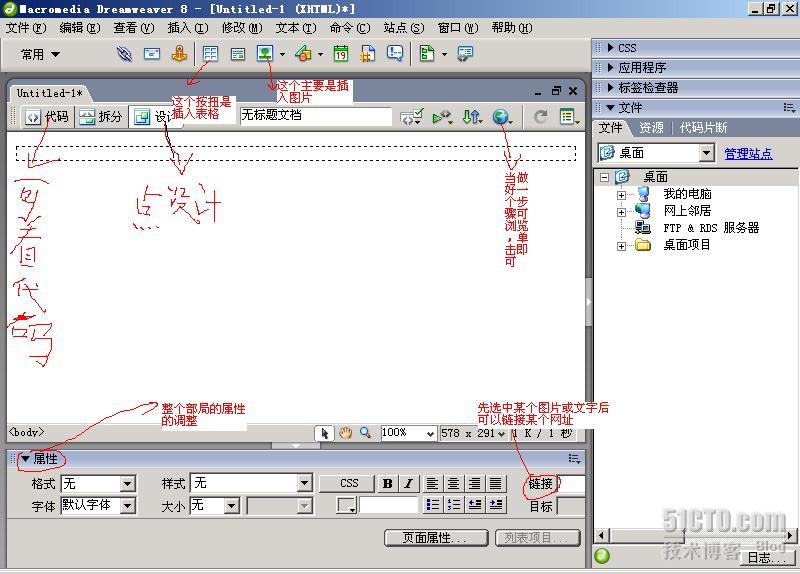Select the body tag selector
Viewport: 800px width, 574px height.
27,432
